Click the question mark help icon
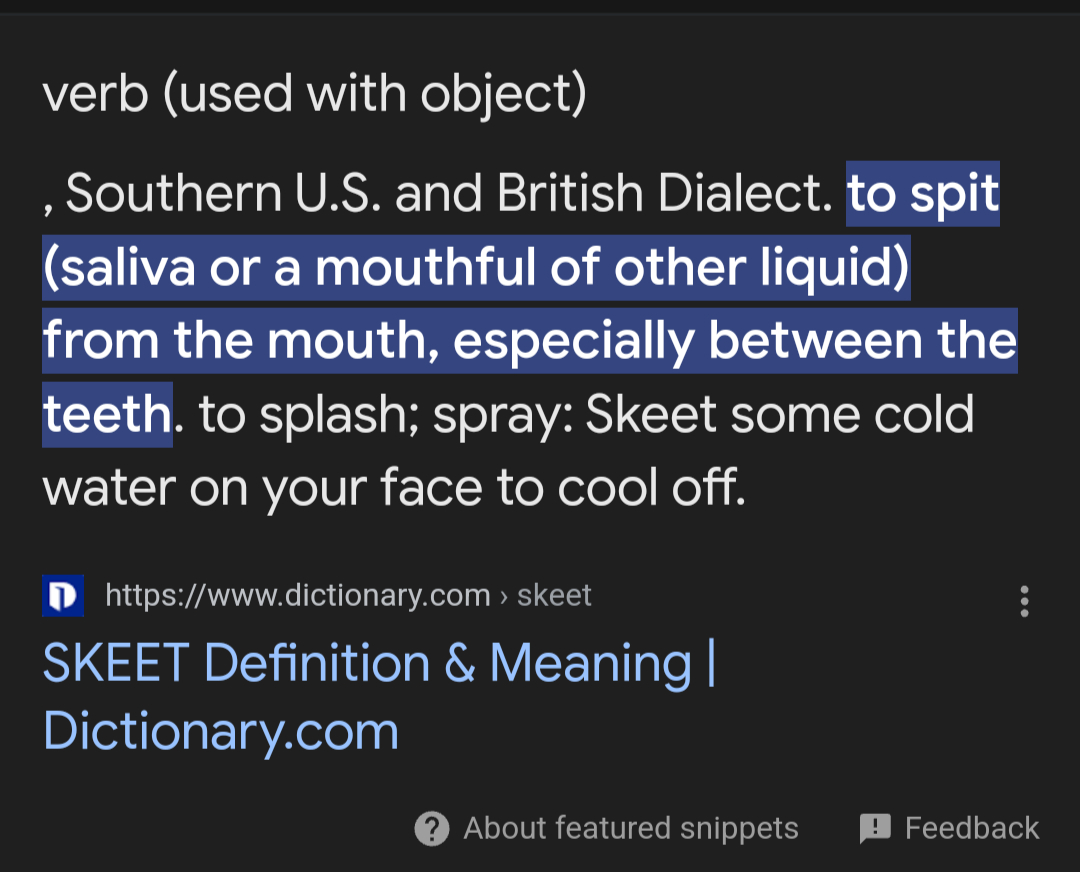 431,828
